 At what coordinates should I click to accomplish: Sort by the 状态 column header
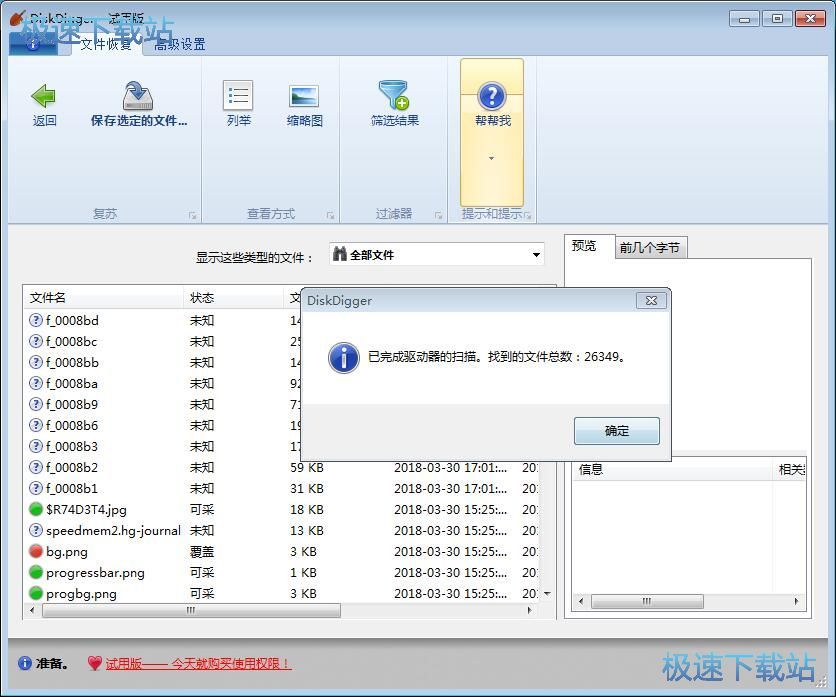tap(233, 298)
